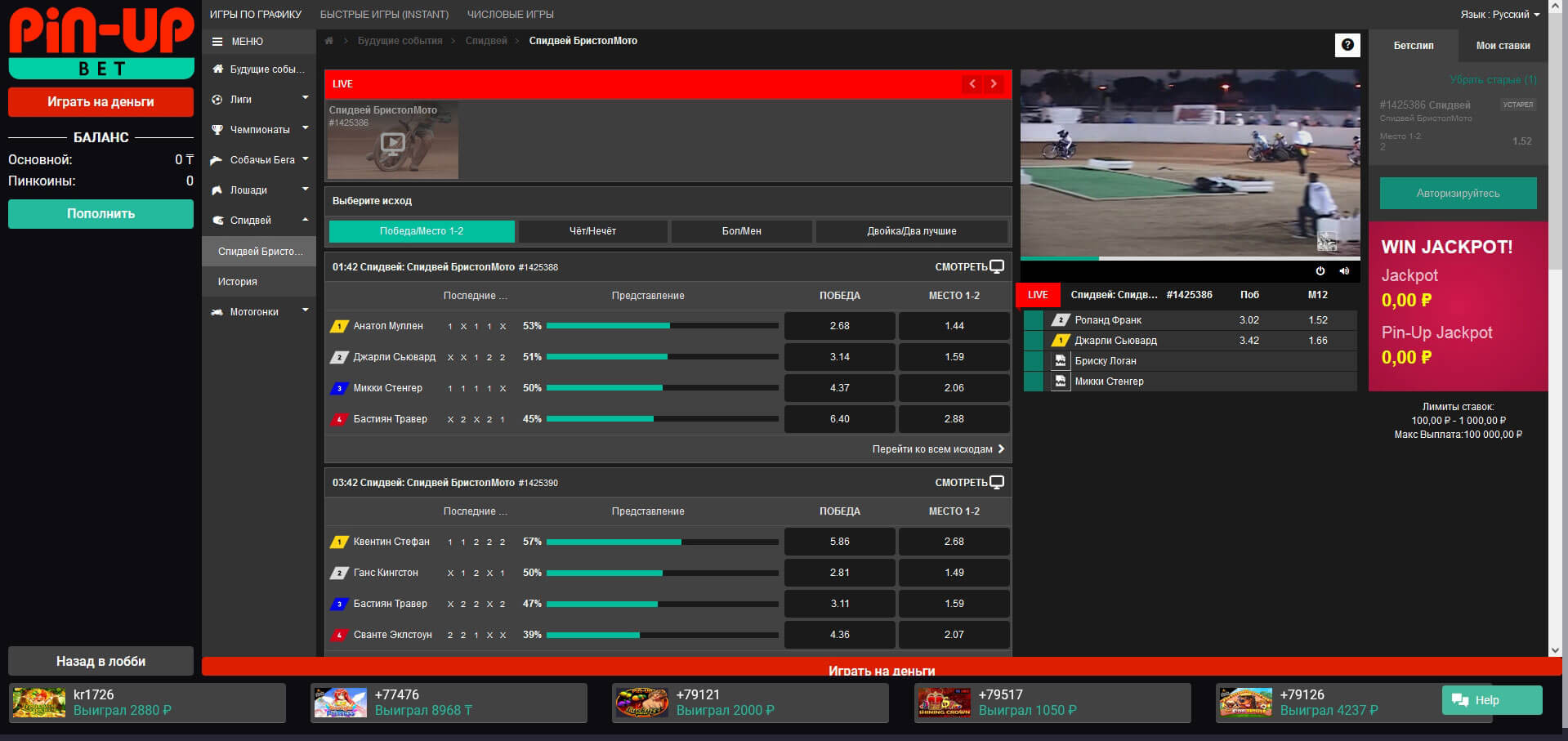Click Назад в лобби button
1568x741 pixels.
(x=101, y=661)
